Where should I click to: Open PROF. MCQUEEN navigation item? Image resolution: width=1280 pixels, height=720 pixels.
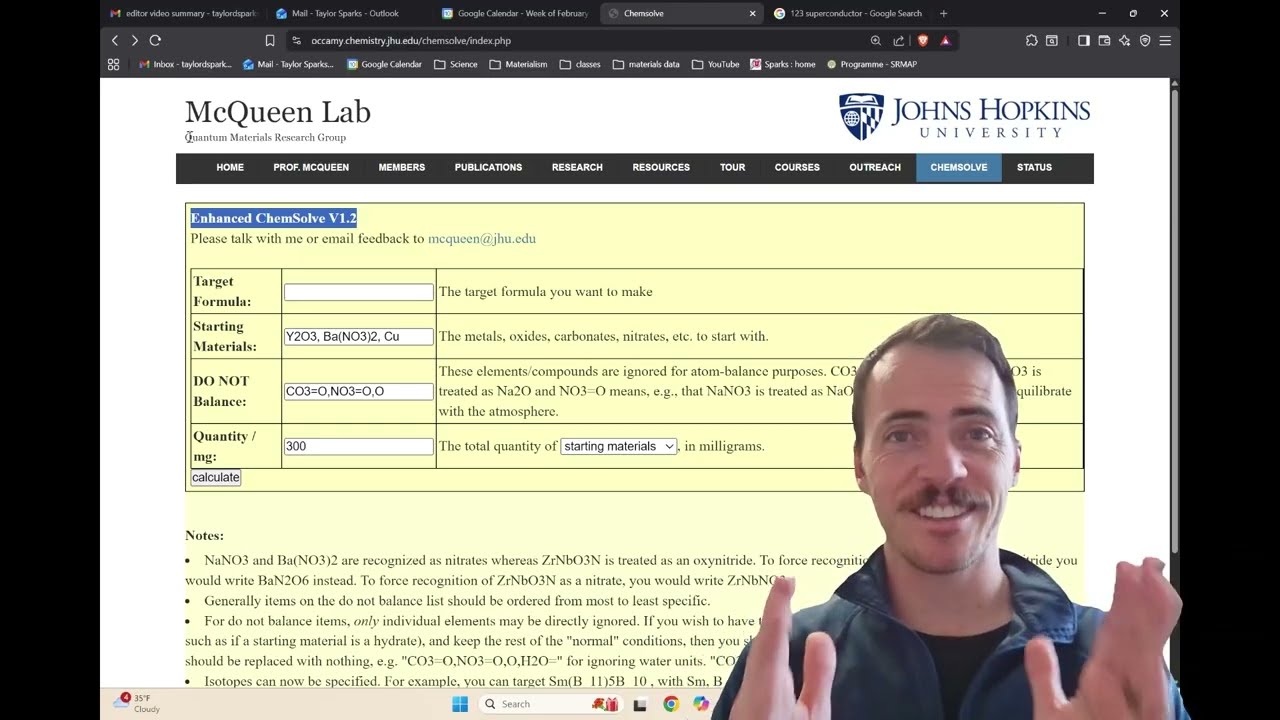click(x=311, y=168)
